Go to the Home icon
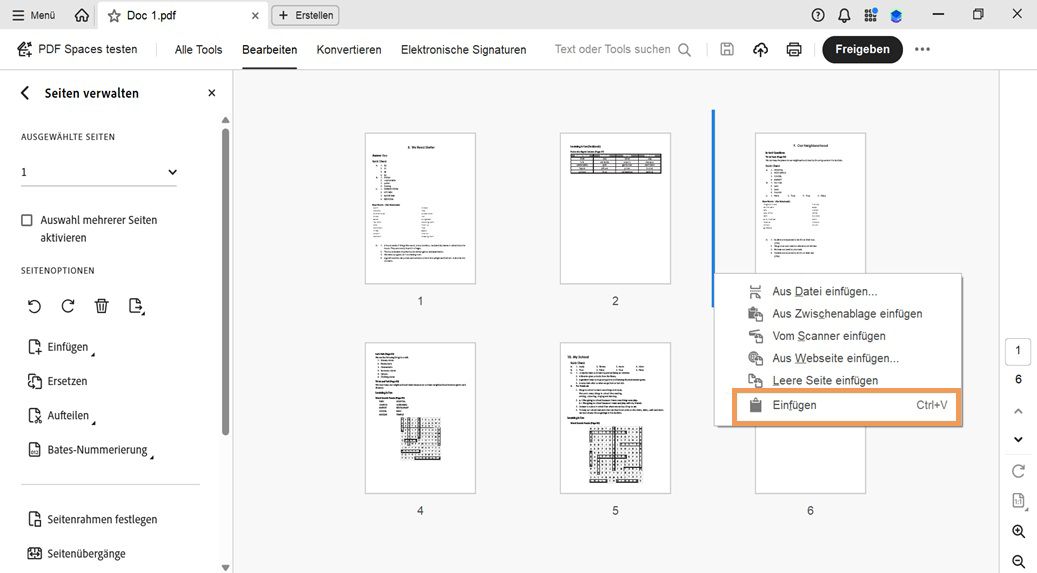The height and width of the screenshot is (573, 1037). [81, 15]
